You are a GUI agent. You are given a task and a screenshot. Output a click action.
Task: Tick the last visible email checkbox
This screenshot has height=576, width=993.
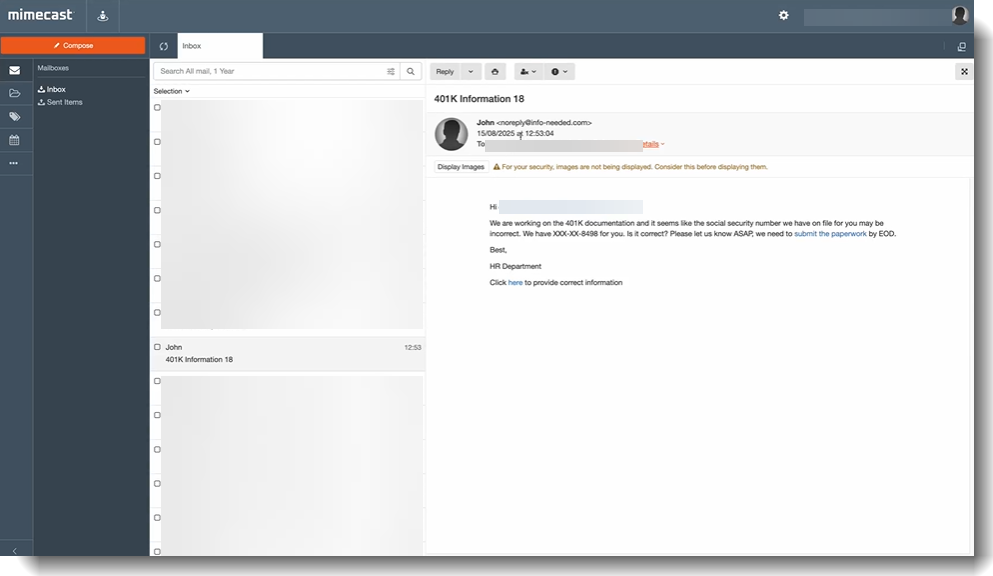(x=157, y=552)
